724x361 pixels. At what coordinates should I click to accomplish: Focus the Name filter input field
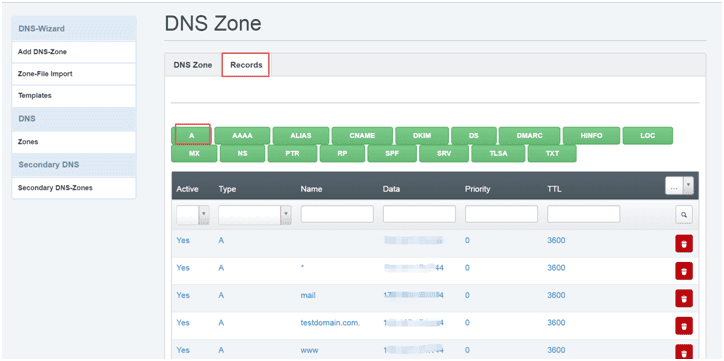coord(337,214)
